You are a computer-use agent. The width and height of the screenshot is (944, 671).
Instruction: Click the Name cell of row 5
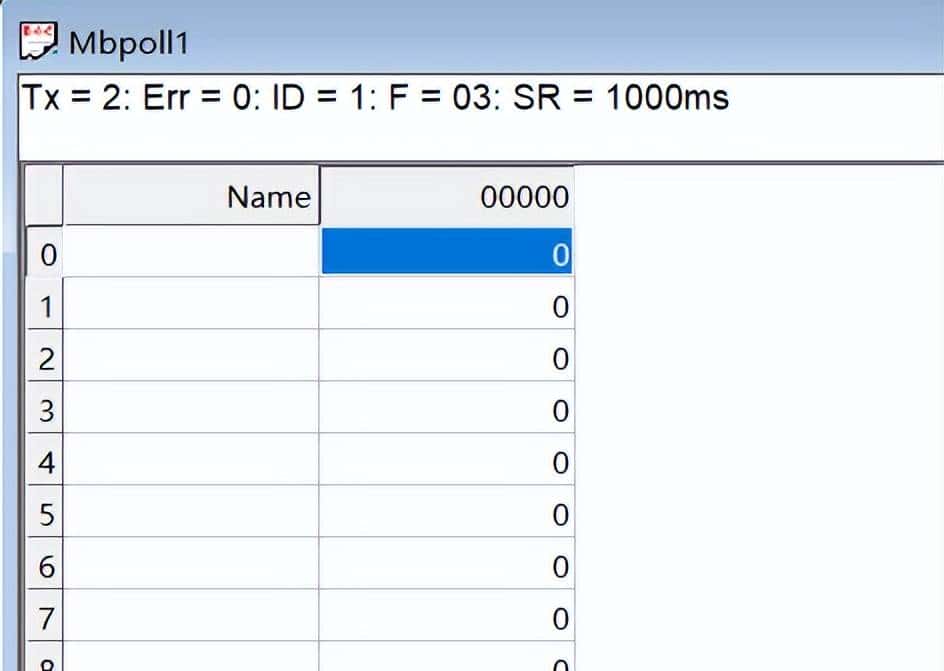190,515
